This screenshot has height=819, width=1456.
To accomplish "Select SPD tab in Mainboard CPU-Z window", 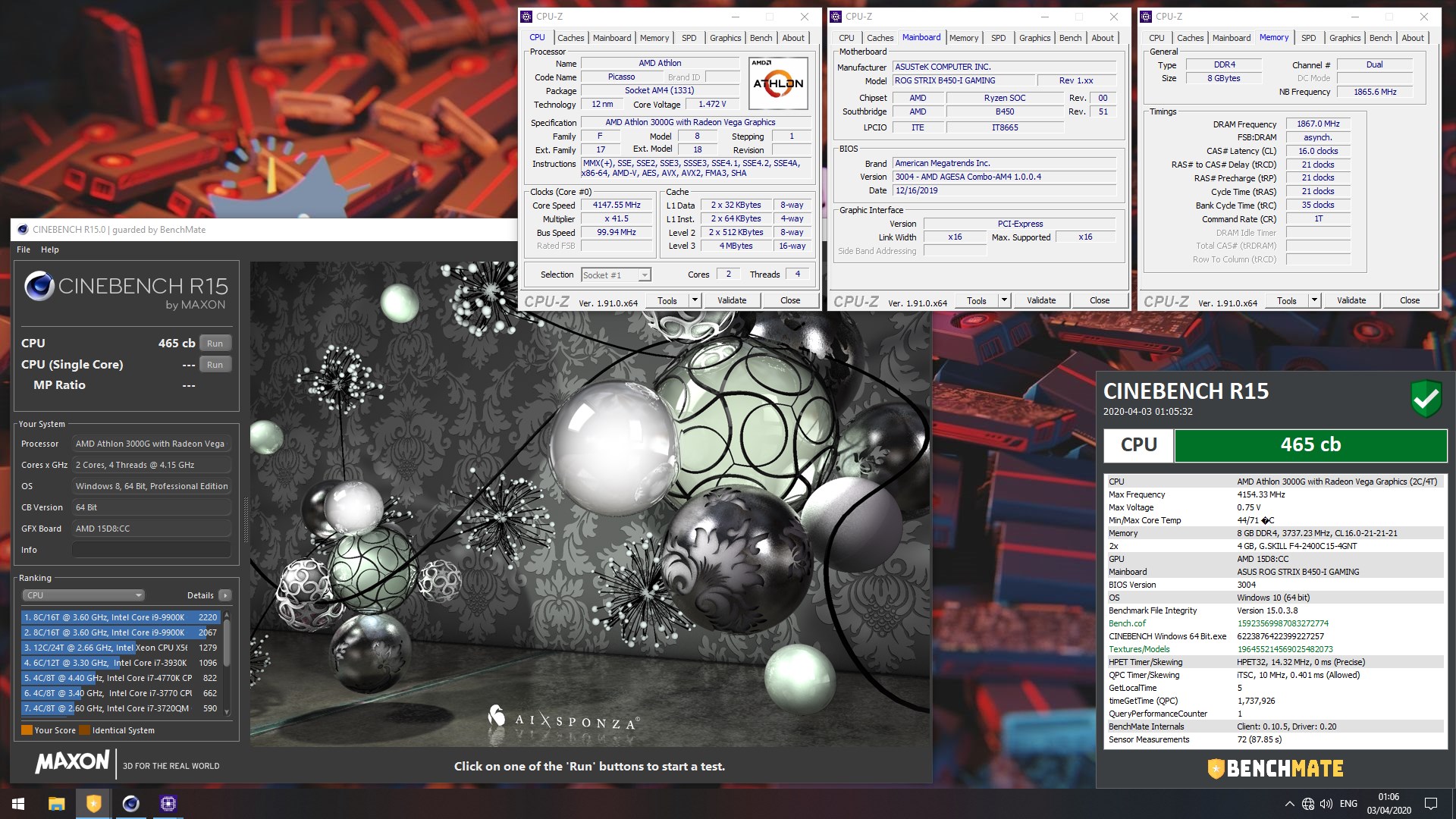I will (999, 38).
